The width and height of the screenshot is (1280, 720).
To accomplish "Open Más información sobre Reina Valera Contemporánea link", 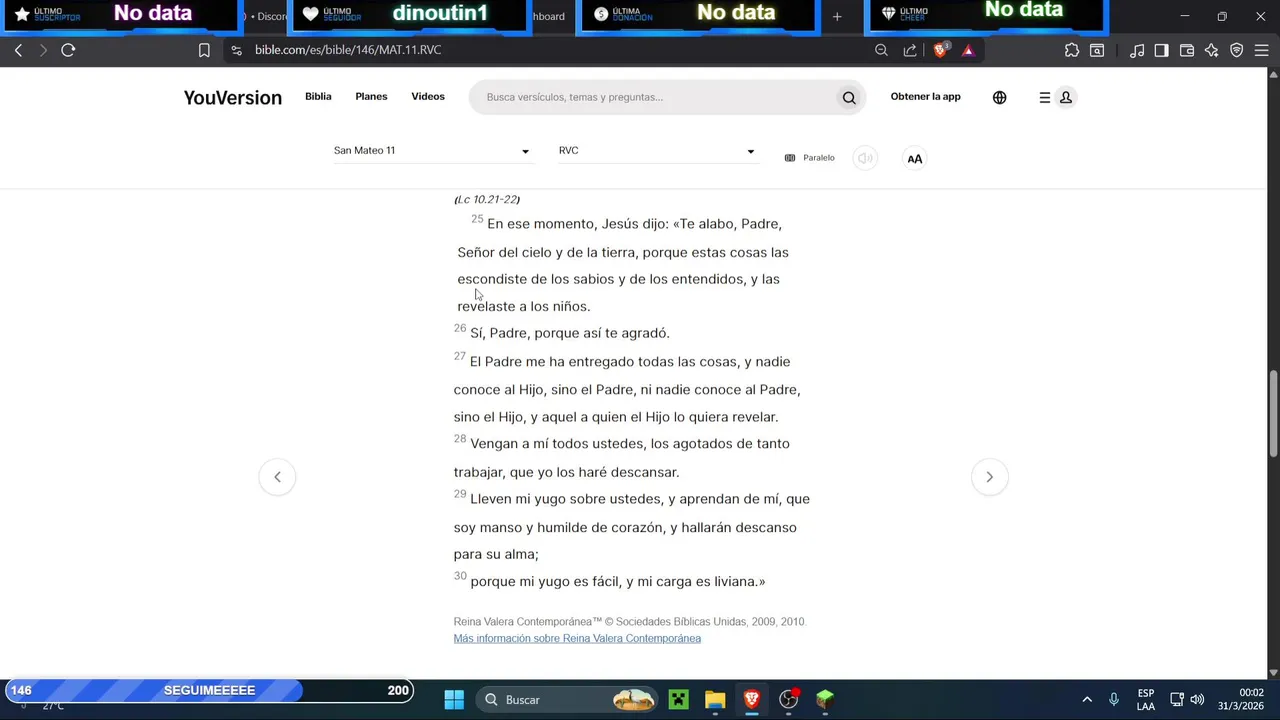I will point(577,638).
